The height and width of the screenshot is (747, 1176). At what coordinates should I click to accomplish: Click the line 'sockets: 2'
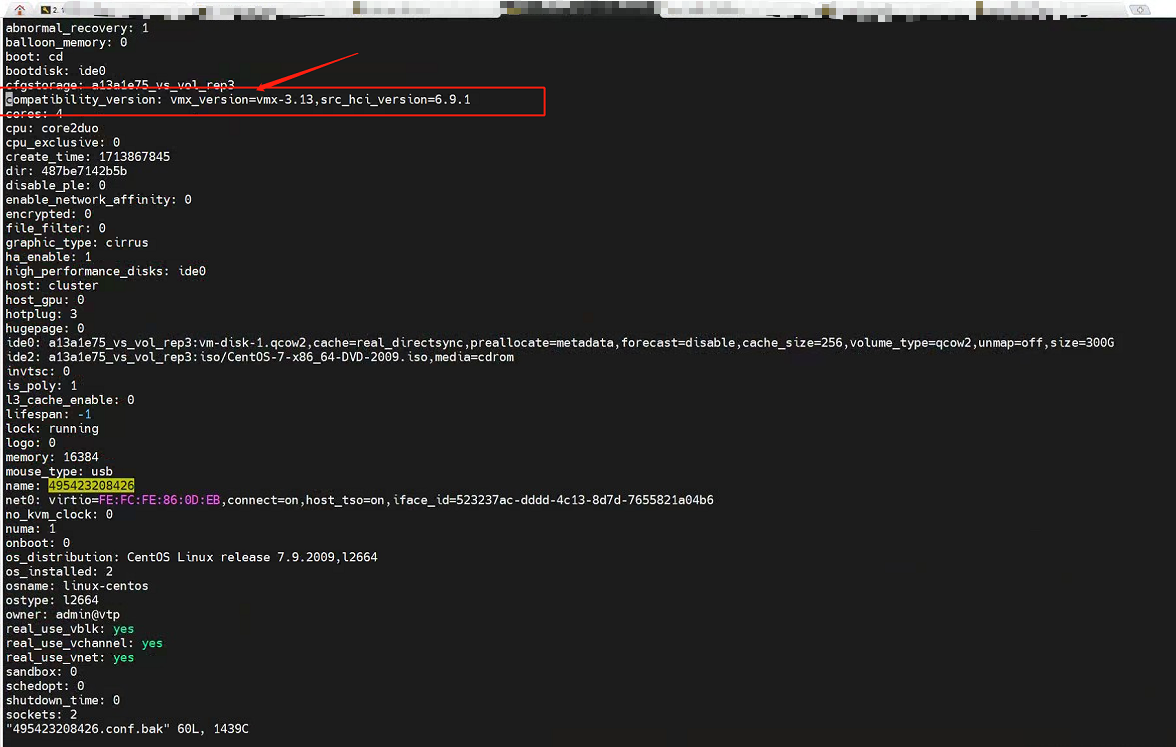pyautogui.click(x=41, y=714)
